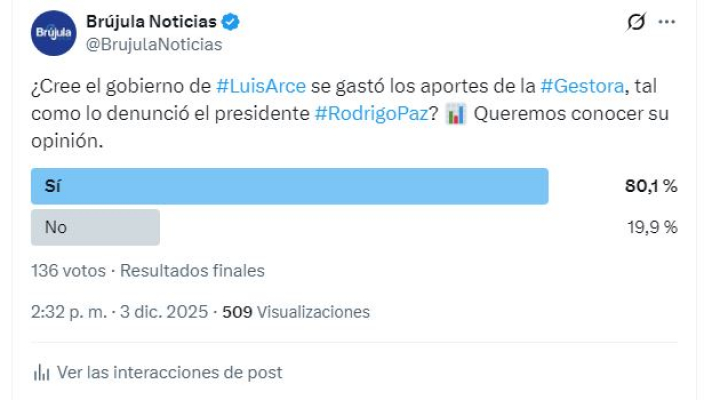Click the Brújula profile avatar
The image size is (720, 400).
tap(53, 33)
